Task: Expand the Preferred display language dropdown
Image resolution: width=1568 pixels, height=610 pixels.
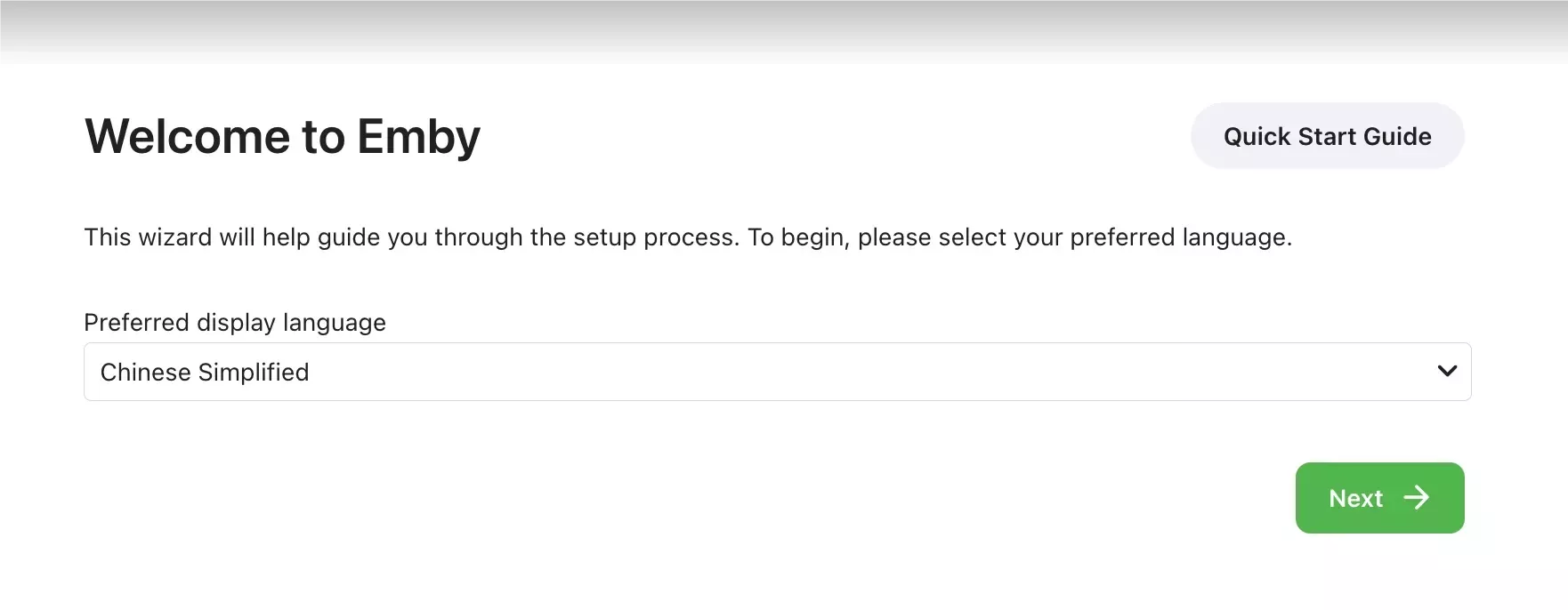Action: (777, 372)
